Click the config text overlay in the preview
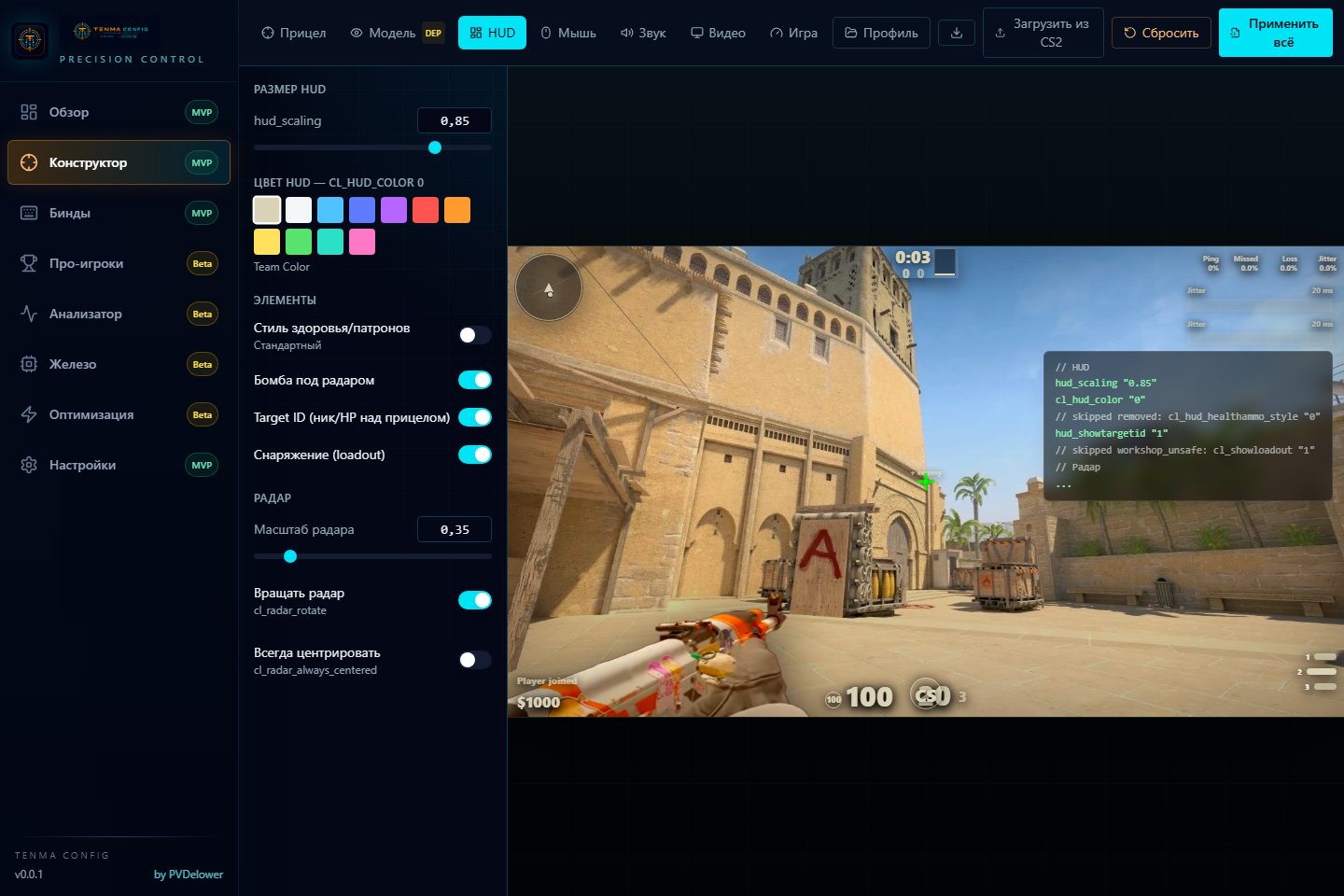Image resolution: width=1344 pixels, height=896 pixels. [1188, 426]
